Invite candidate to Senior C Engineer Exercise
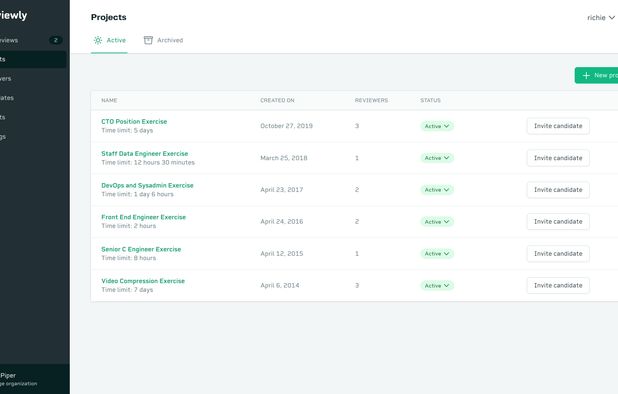Screen dimensions: 618x394 [x=558, y=254]
